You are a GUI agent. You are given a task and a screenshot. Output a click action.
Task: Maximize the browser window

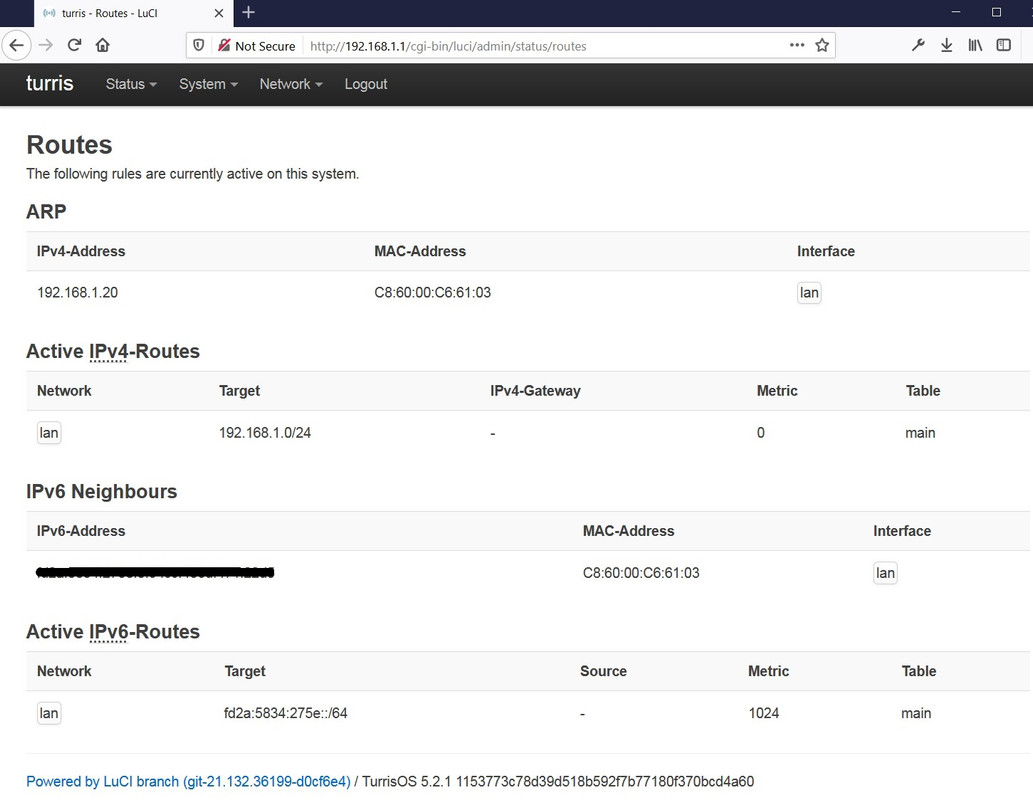[996, 13]
